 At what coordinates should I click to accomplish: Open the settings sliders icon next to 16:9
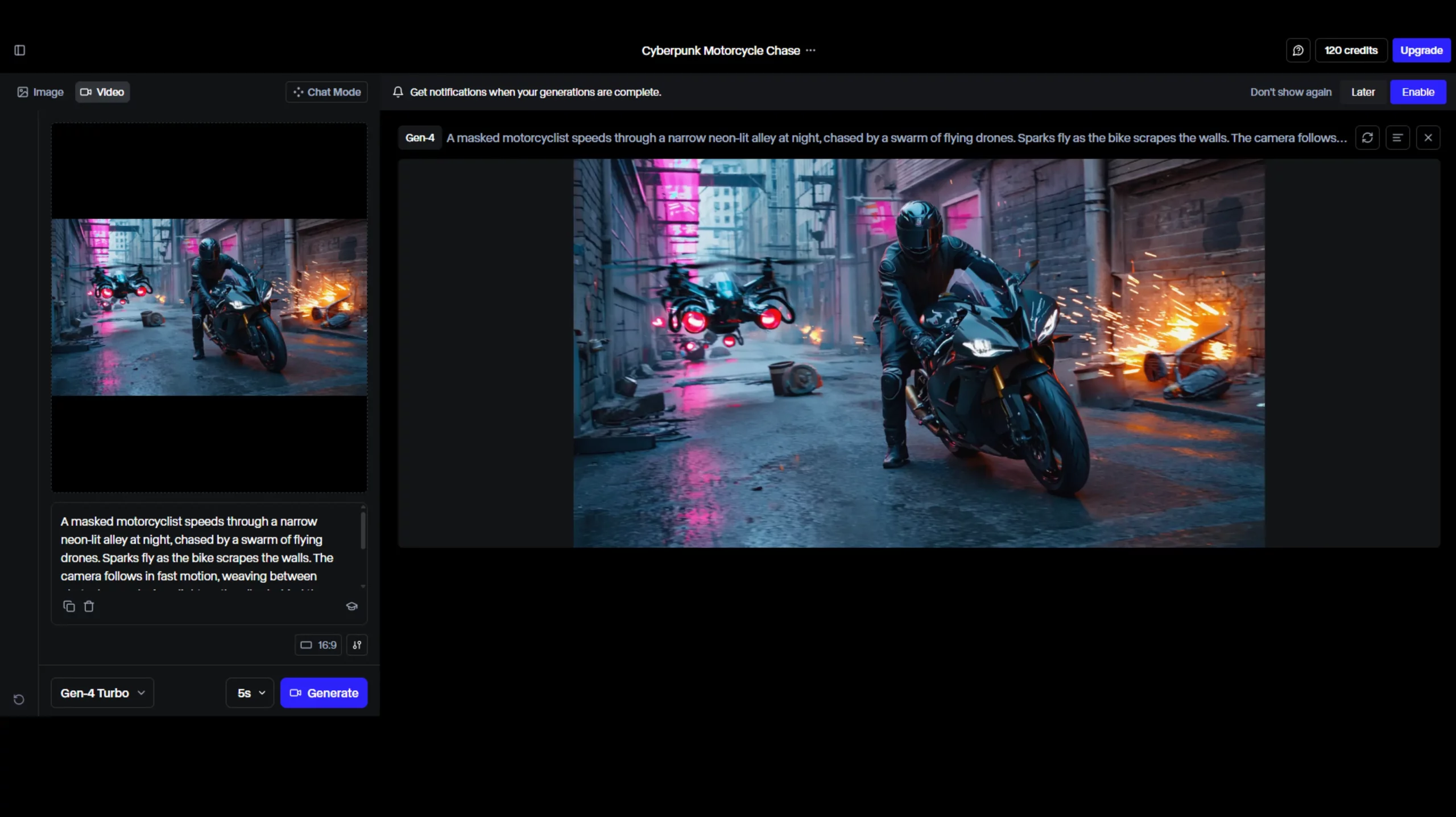(357, 645)
